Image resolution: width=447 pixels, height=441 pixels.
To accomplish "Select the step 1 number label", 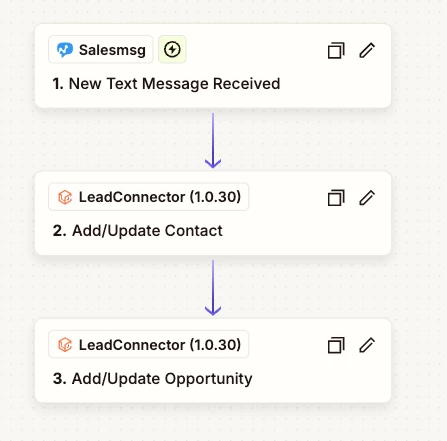I will tap(58, 83).
